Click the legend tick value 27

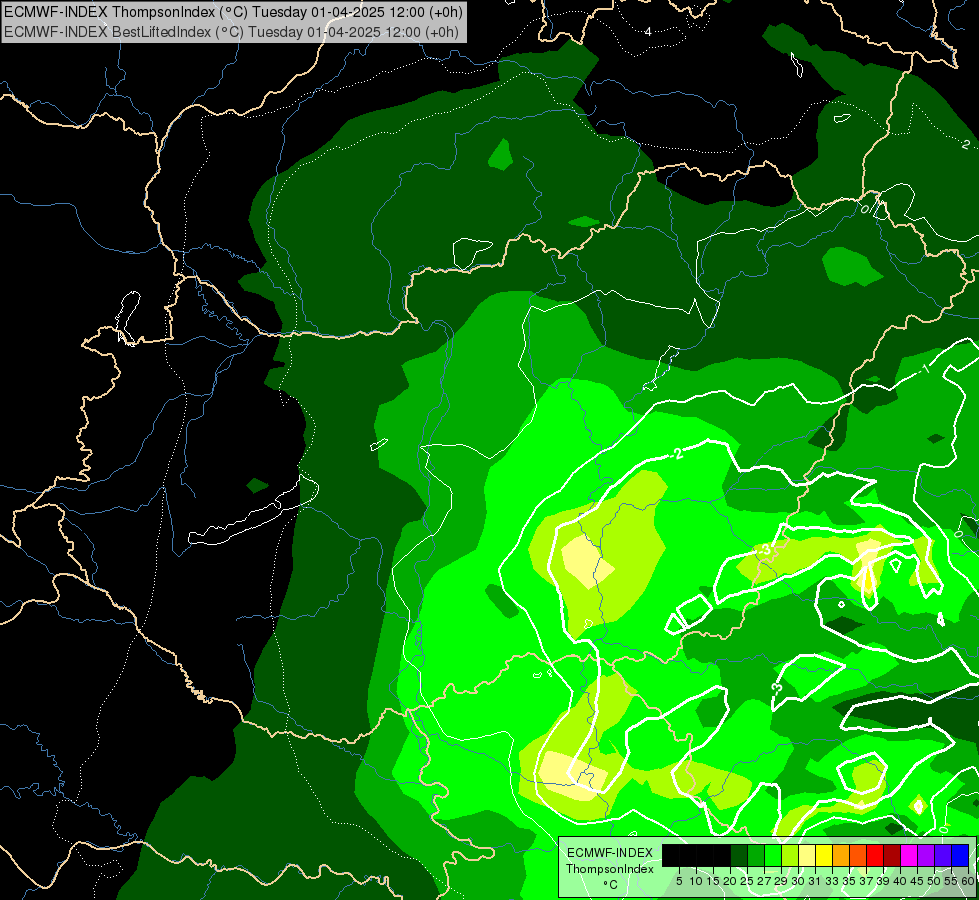coord(764,881)
